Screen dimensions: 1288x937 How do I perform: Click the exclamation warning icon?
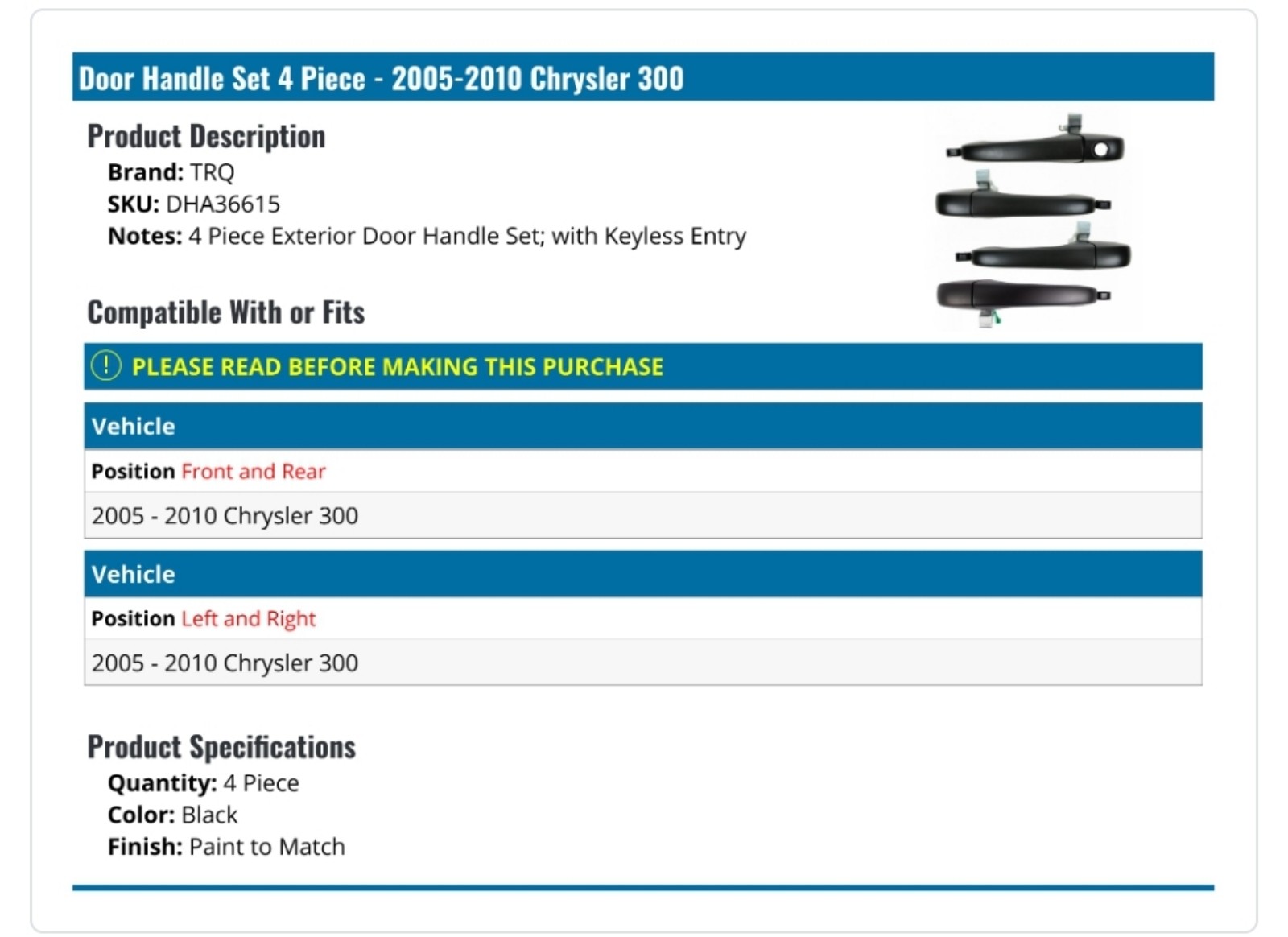(105, 365)
